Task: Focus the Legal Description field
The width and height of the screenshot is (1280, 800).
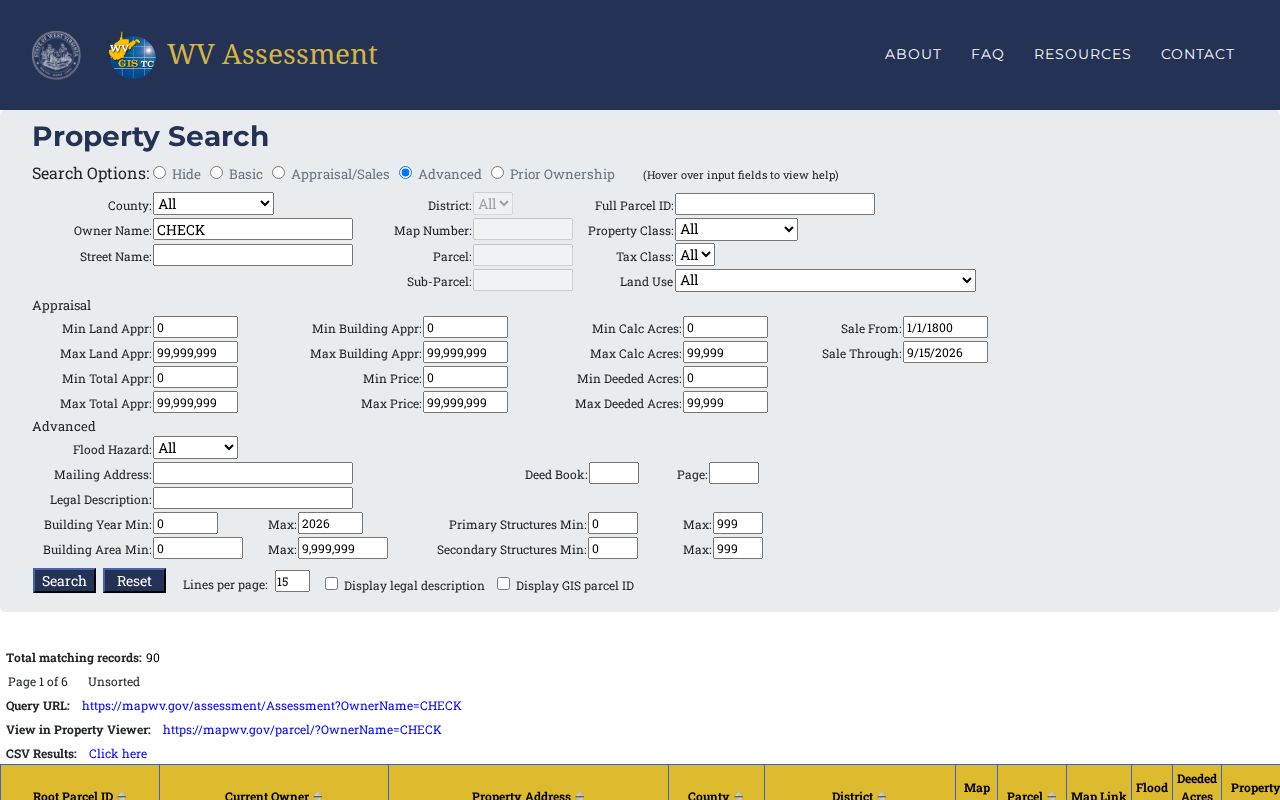Action: point(253,498)
